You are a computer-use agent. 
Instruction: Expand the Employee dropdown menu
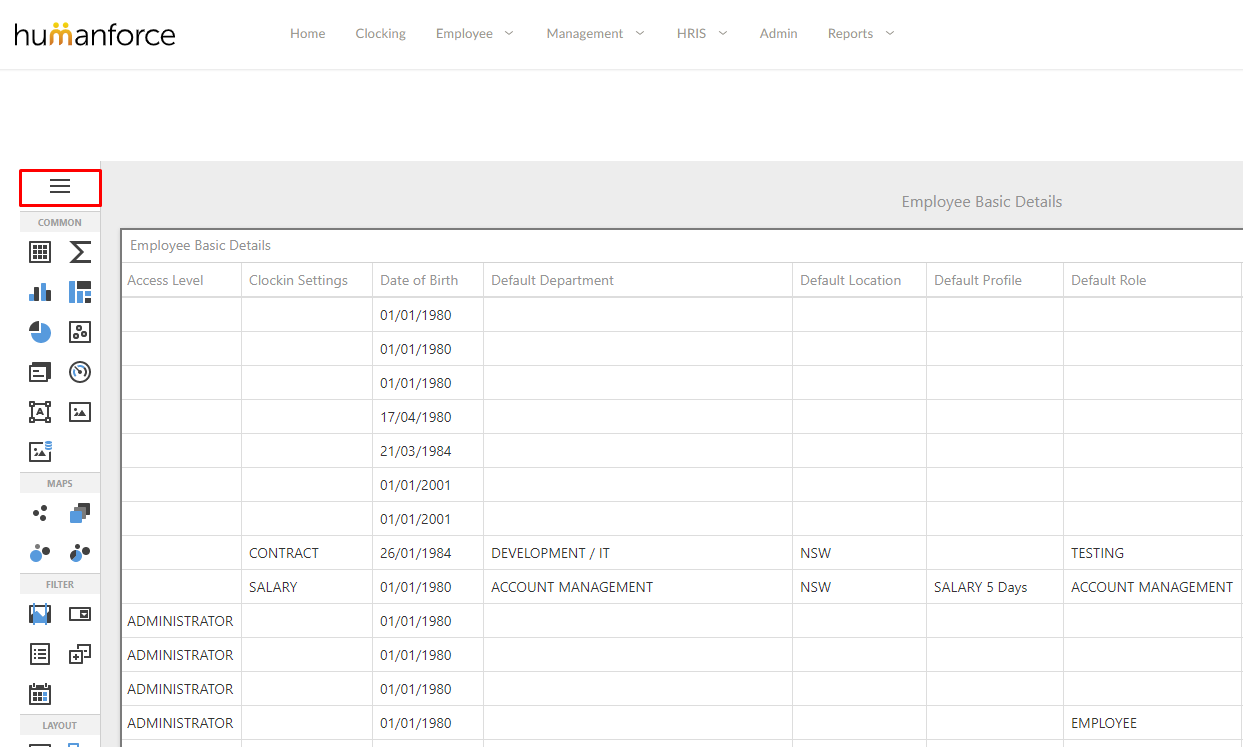pos(474,33)
